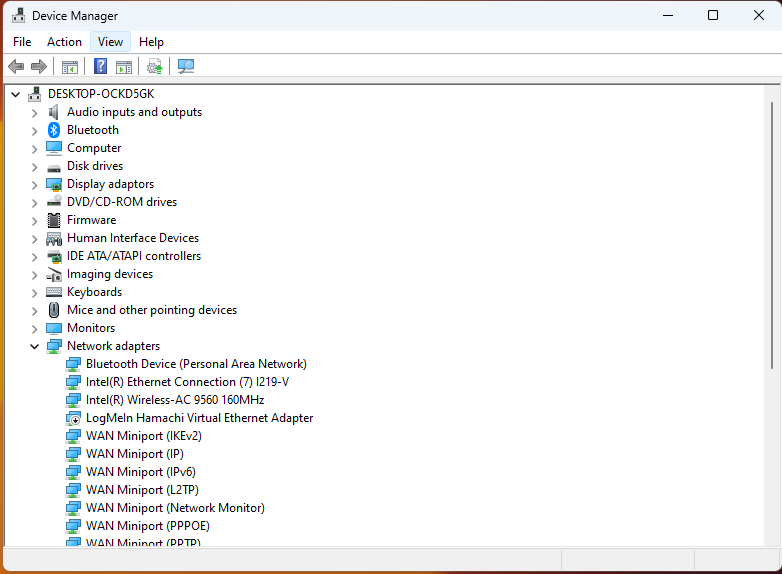
Task: Click the Computer category monitor icon
Action: coord(54,148)
